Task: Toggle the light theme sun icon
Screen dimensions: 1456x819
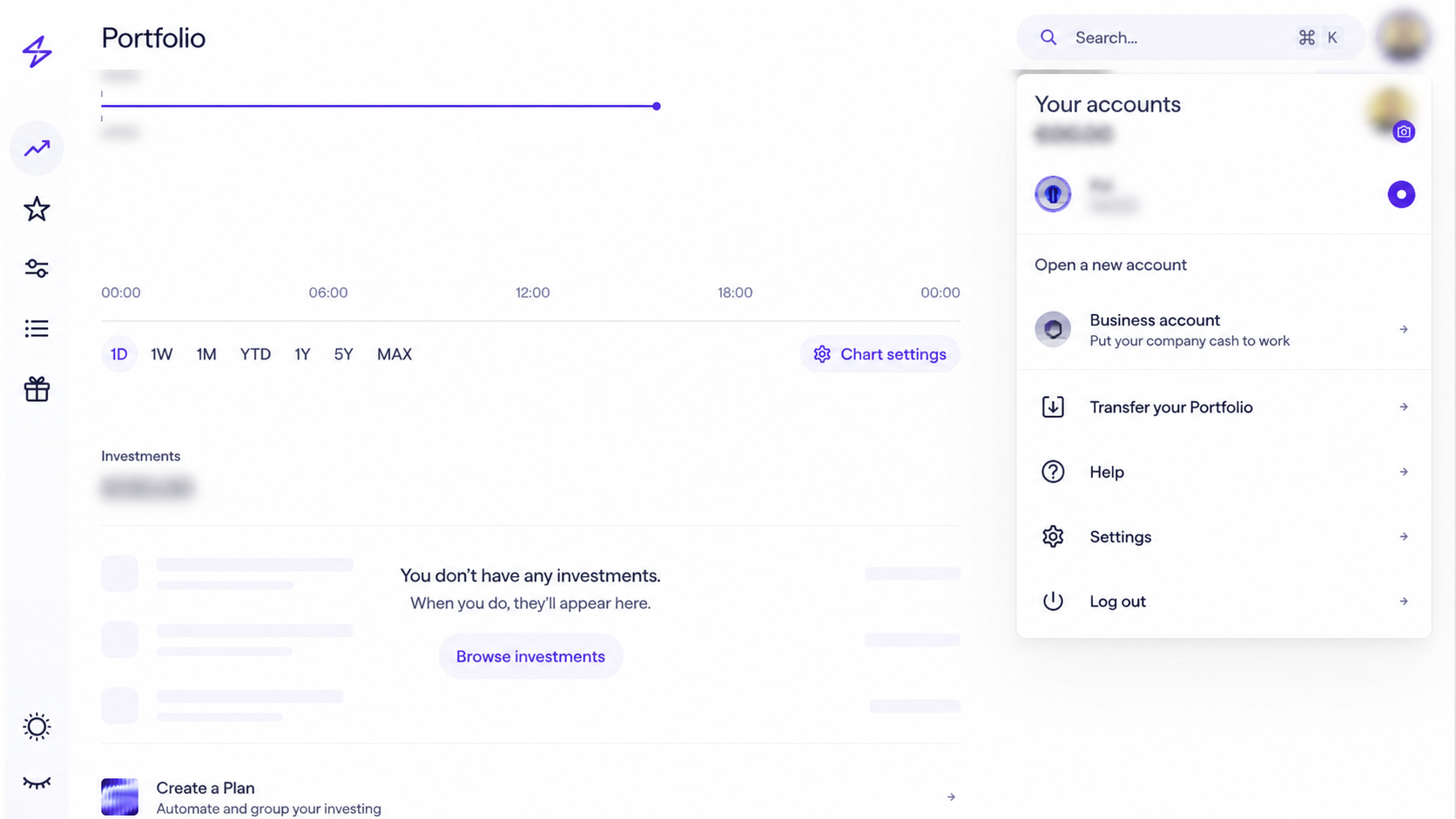Action: click(37, 727)
